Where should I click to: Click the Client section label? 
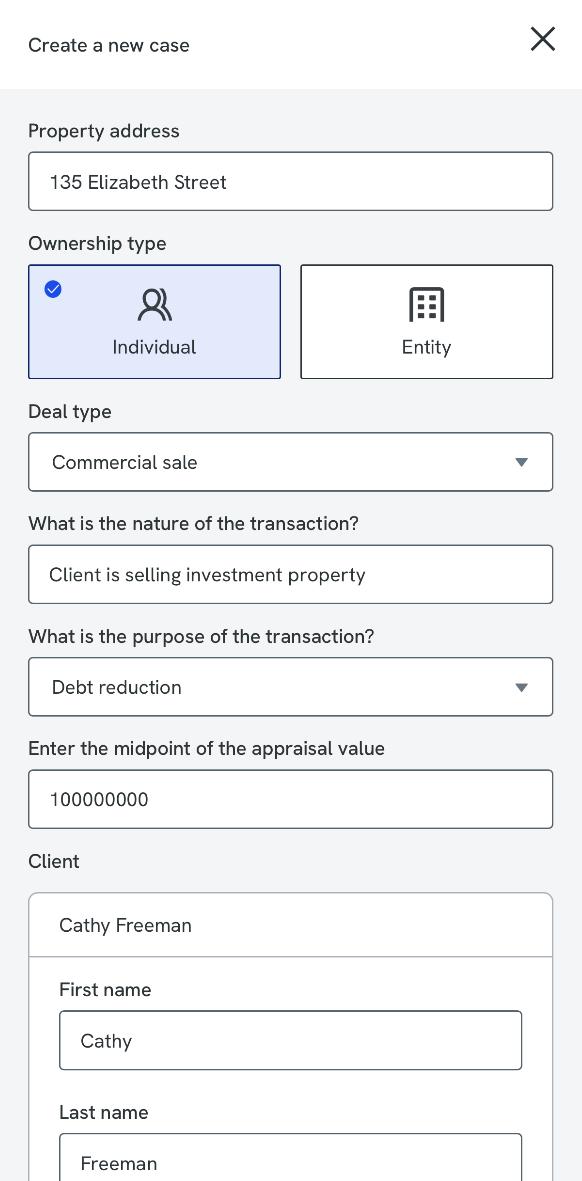click(53, 861)
